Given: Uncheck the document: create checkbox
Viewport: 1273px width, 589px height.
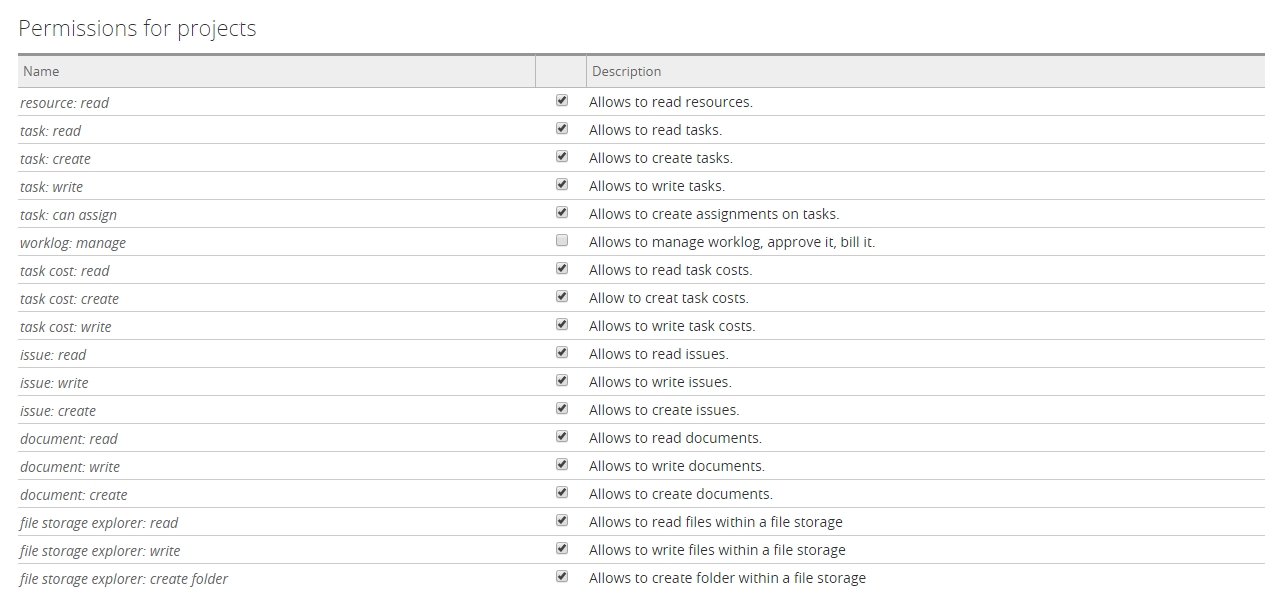Looking at the screenshot, I should (562, 493).
